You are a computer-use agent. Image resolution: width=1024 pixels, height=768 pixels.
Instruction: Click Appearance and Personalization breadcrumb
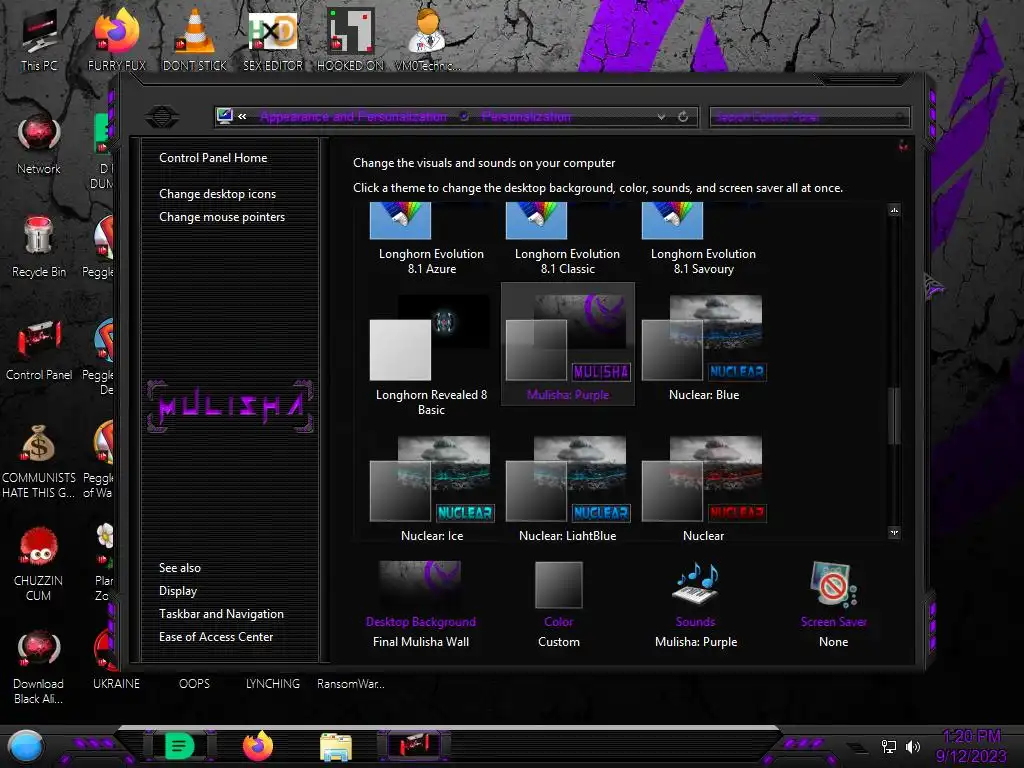[353, 117]
